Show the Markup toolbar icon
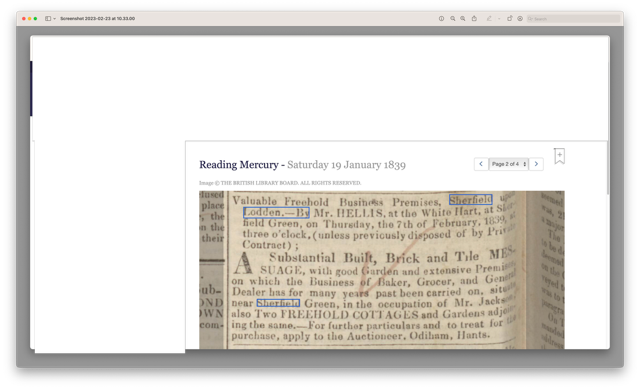Viewport: 640px width, 389px height. coord(520,18)
